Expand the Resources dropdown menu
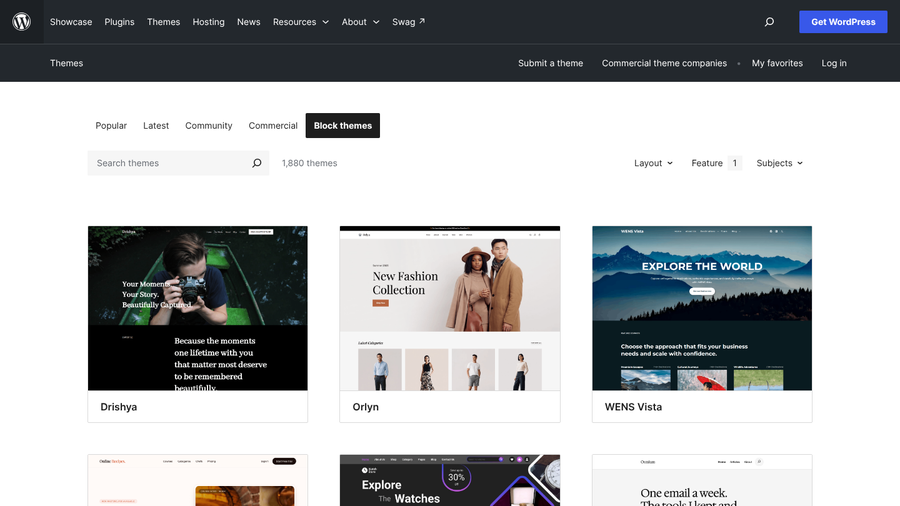This screenshot has height=506, width=900. (x=301, y=22)
